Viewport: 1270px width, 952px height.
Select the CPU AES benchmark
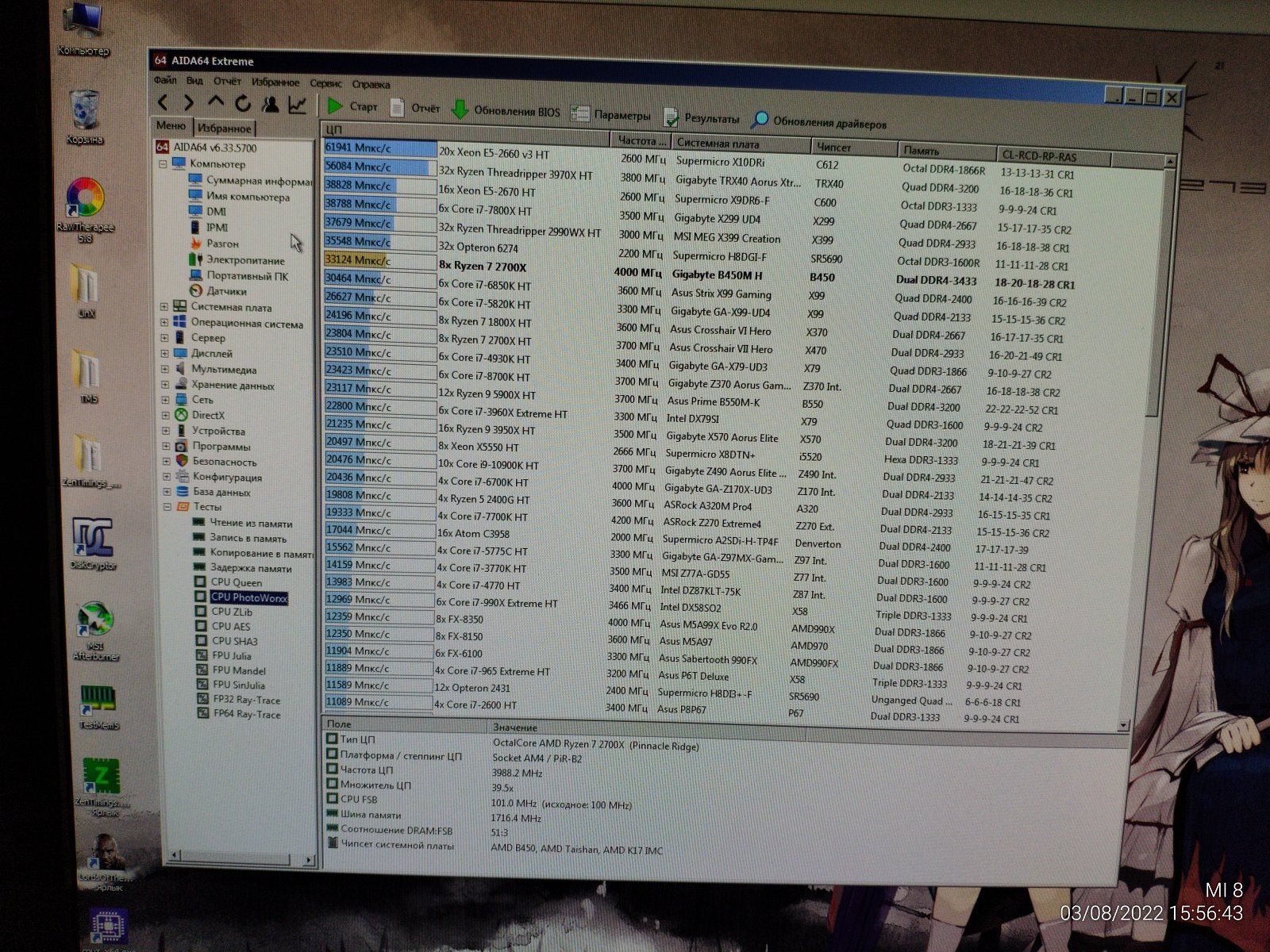224,626
